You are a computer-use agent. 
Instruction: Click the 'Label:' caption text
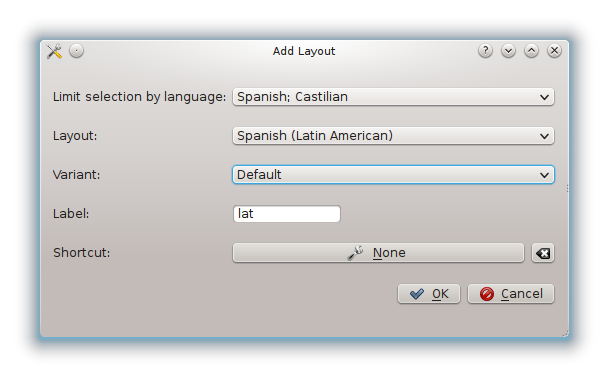[71, 214]
